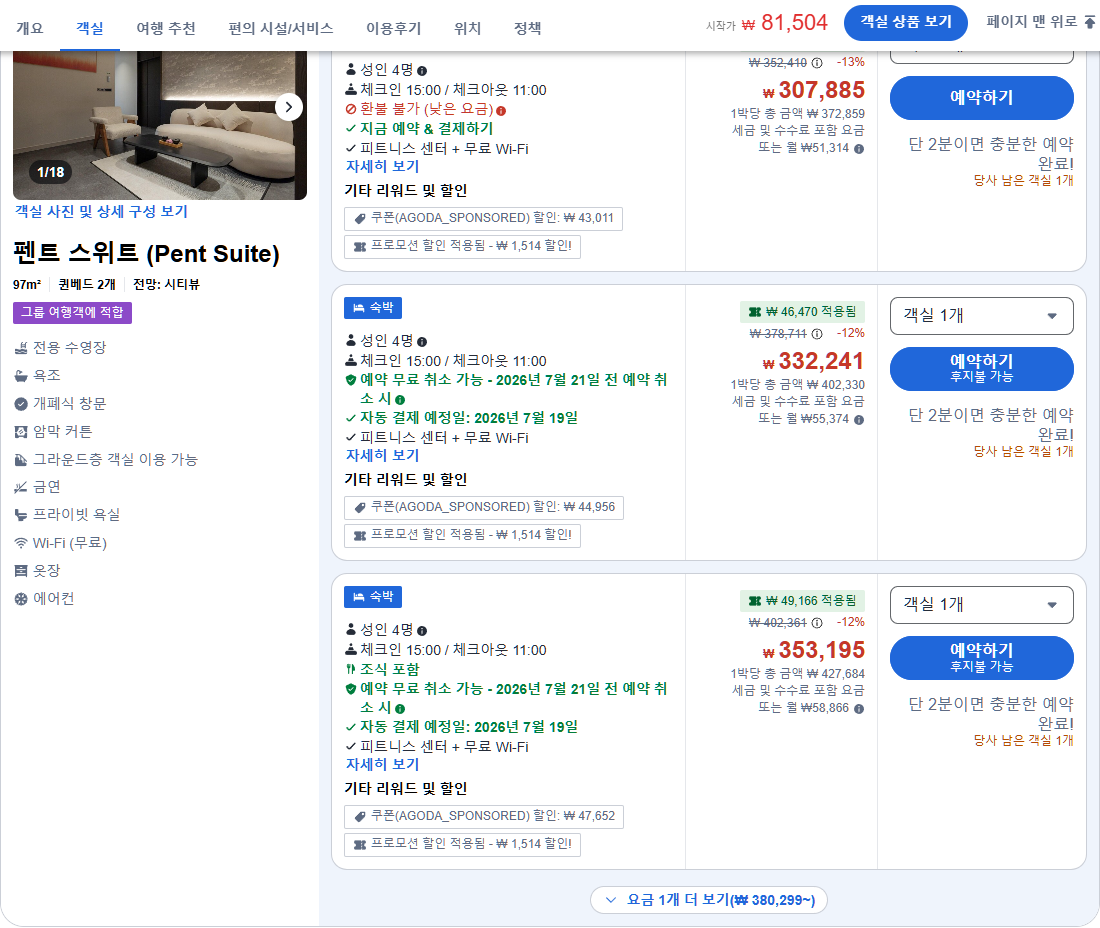The width and height of the screenshot is (1100, 928).
Task: Expand 요금 1개 더 보기 rates
Action: coord(709,900)
